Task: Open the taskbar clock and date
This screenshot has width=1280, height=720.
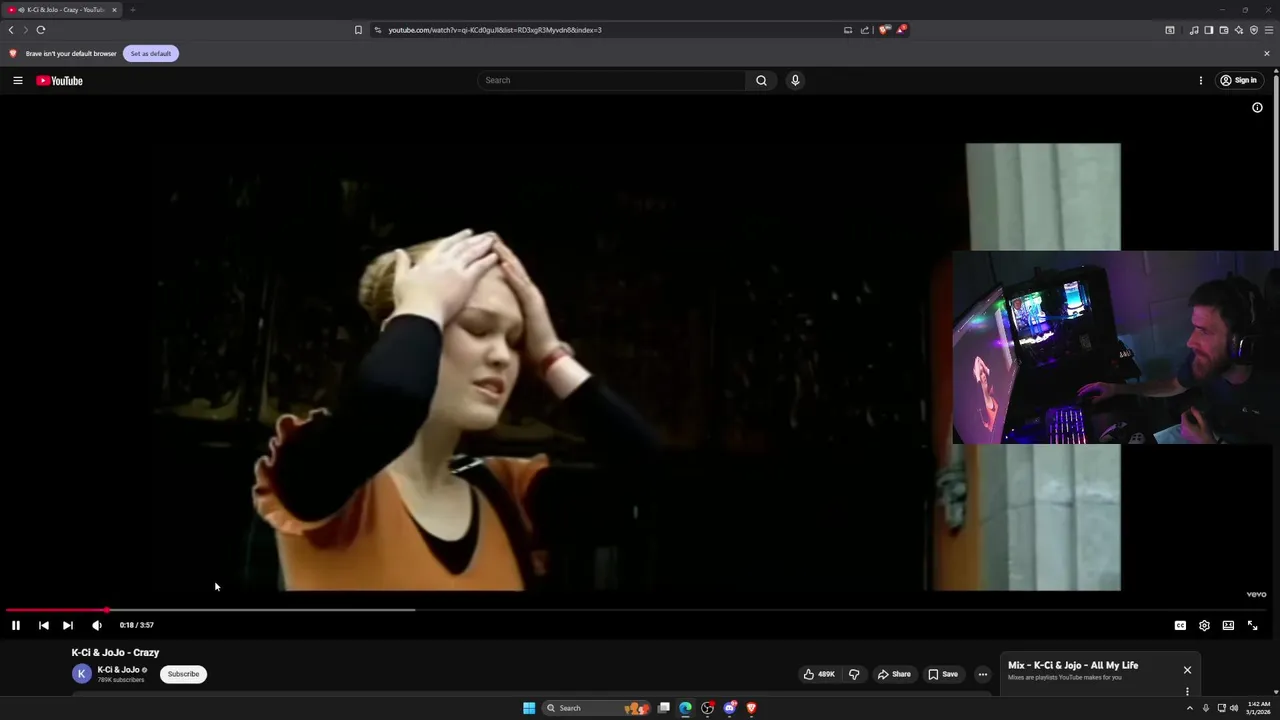Action: point(1259,708)
